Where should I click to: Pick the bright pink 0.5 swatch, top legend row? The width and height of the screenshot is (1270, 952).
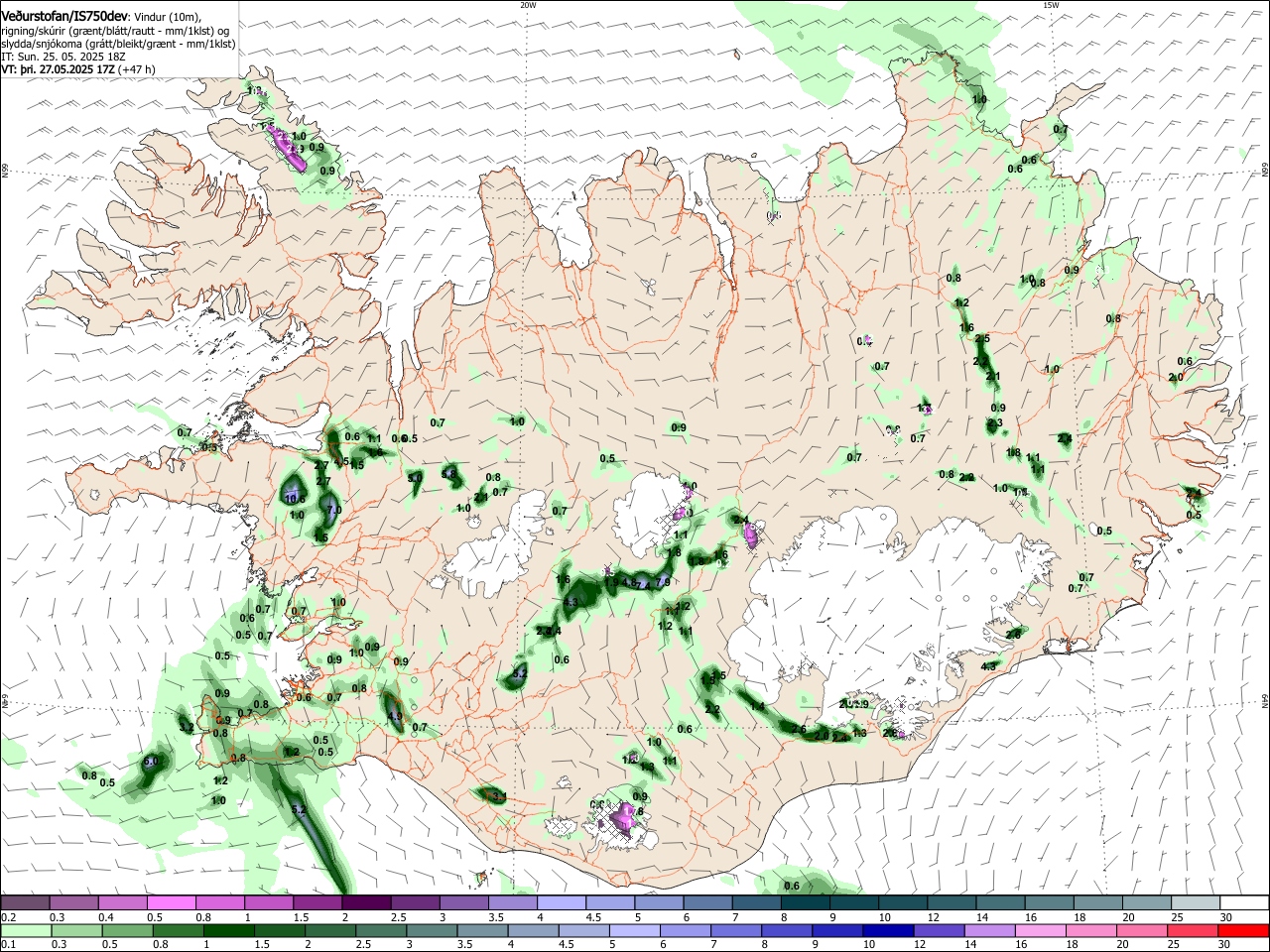pos(172,903)
